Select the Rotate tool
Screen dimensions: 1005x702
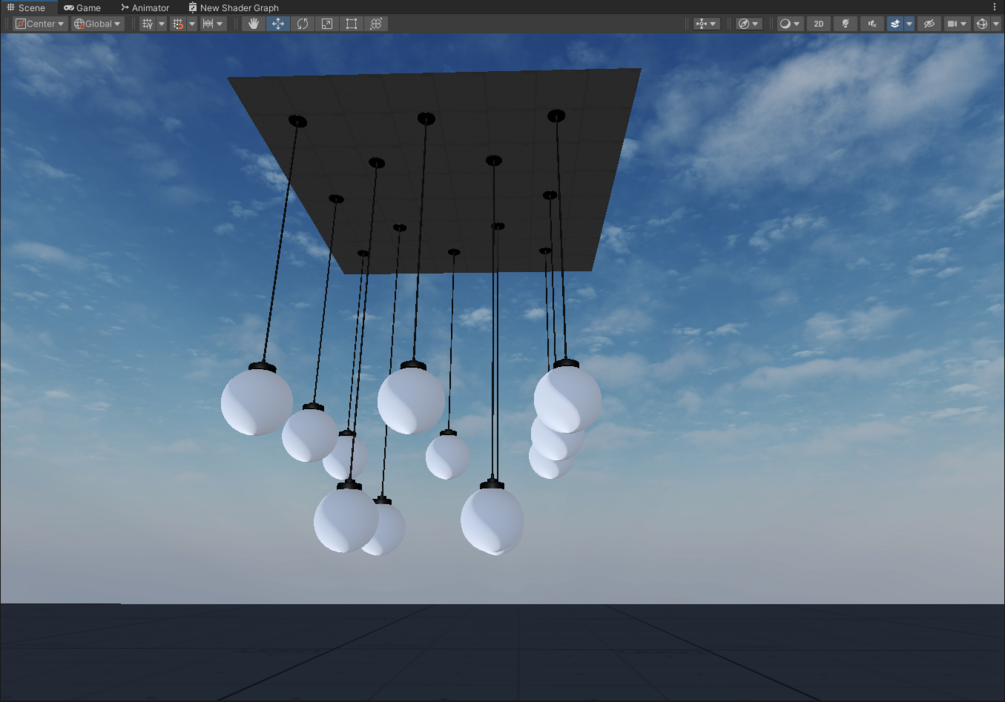click(x=303, y=24)
